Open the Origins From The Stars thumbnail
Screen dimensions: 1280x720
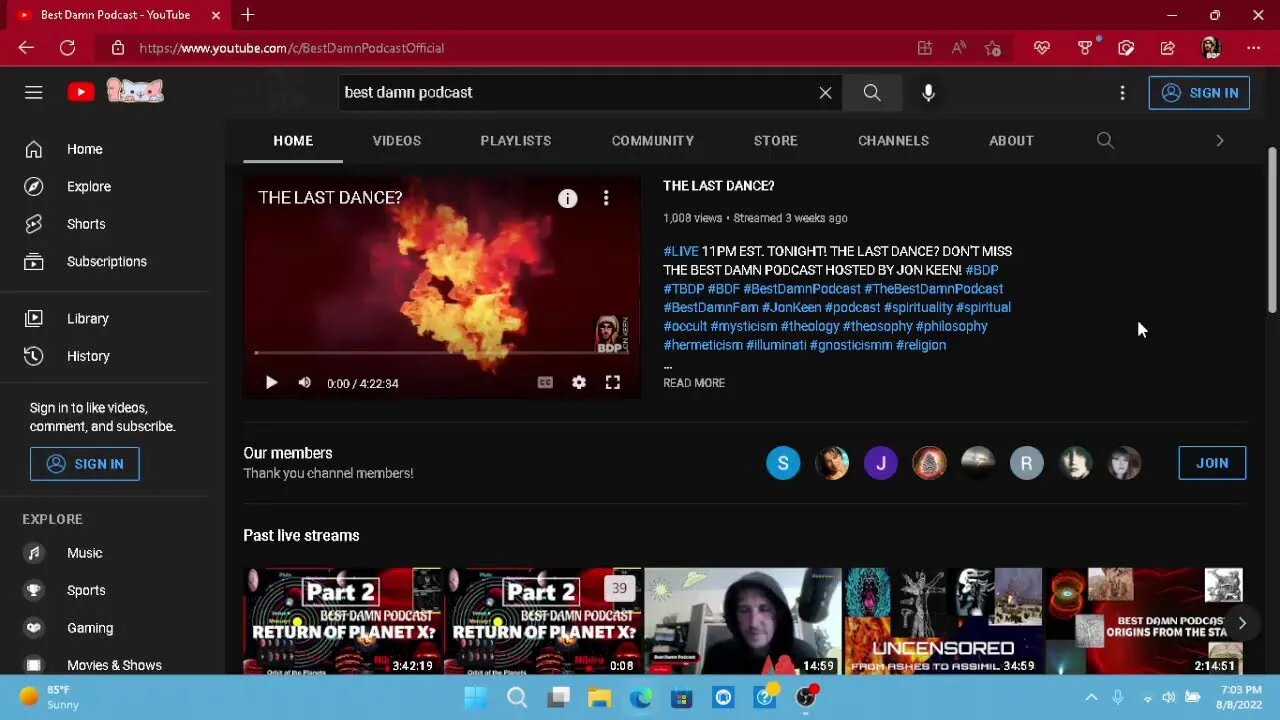point(1145,621)
